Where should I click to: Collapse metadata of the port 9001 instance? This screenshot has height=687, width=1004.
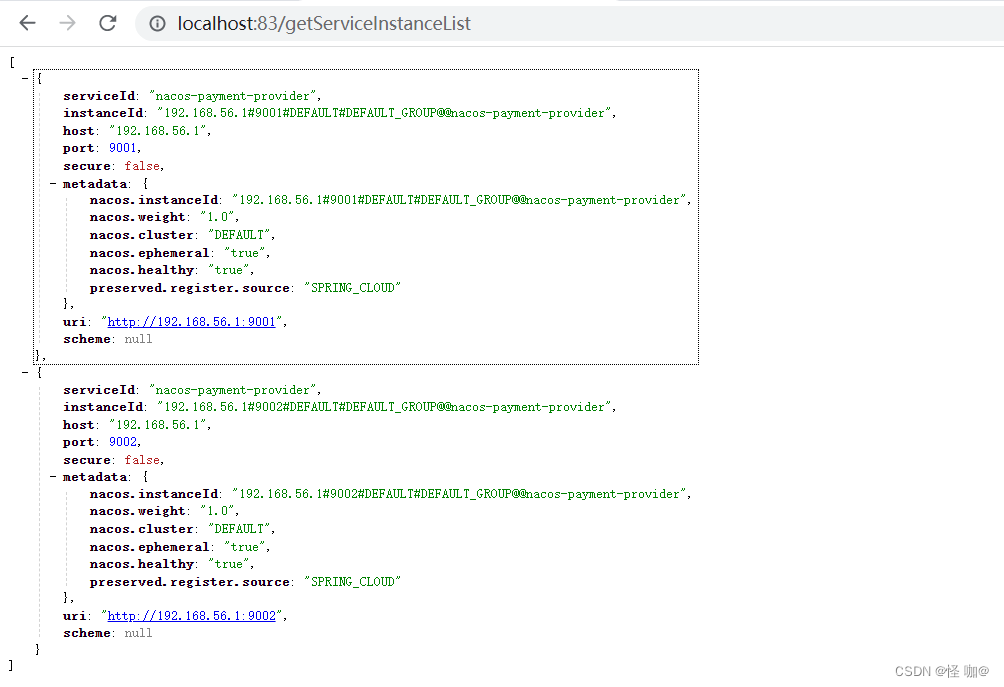52,184
